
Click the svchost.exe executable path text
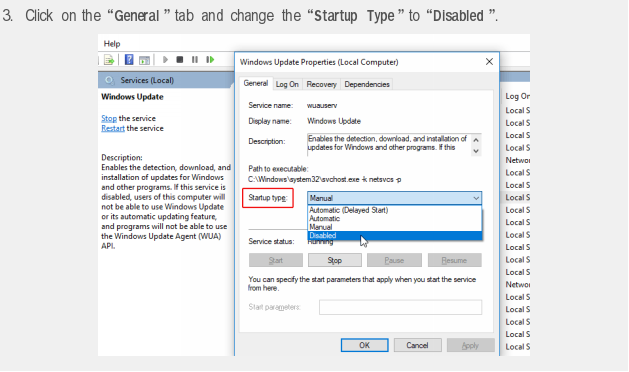325,179
